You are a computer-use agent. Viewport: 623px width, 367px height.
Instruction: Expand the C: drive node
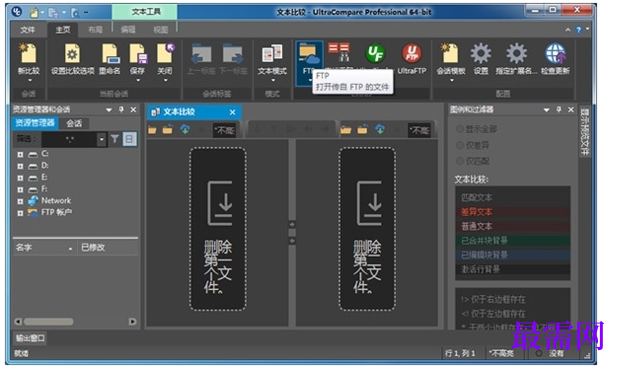pos(20,155)
